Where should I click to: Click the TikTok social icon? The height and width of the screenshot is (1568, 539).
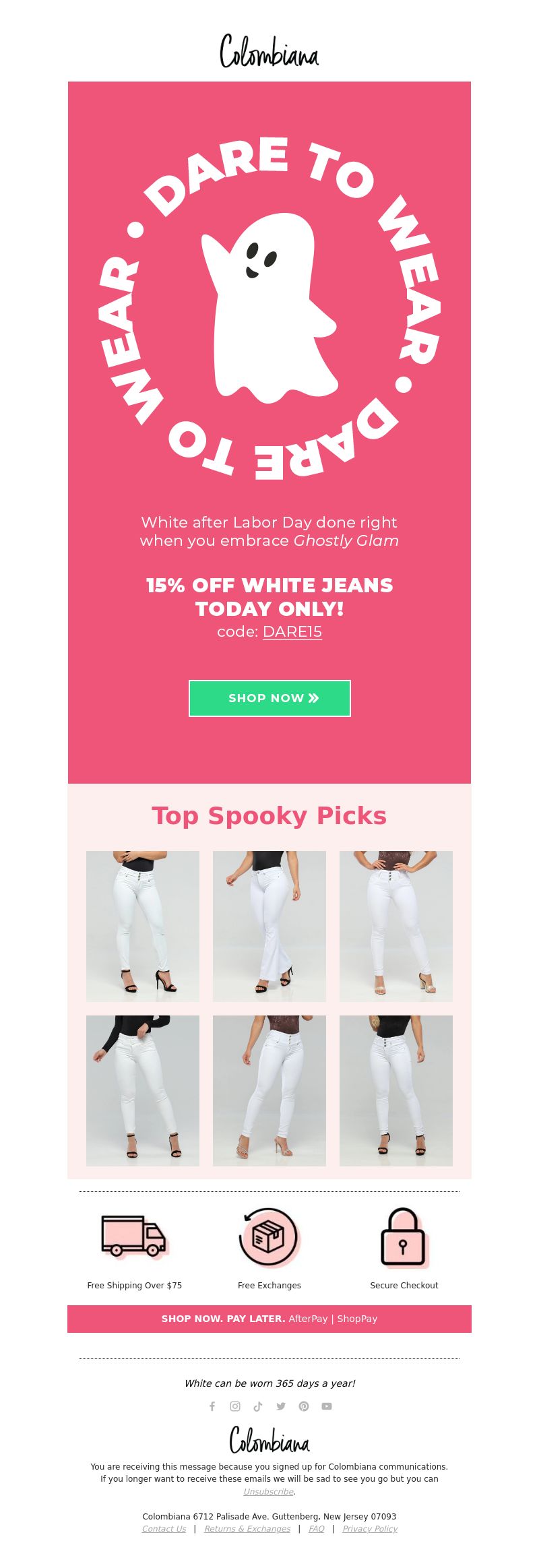tap(258, 1406)
